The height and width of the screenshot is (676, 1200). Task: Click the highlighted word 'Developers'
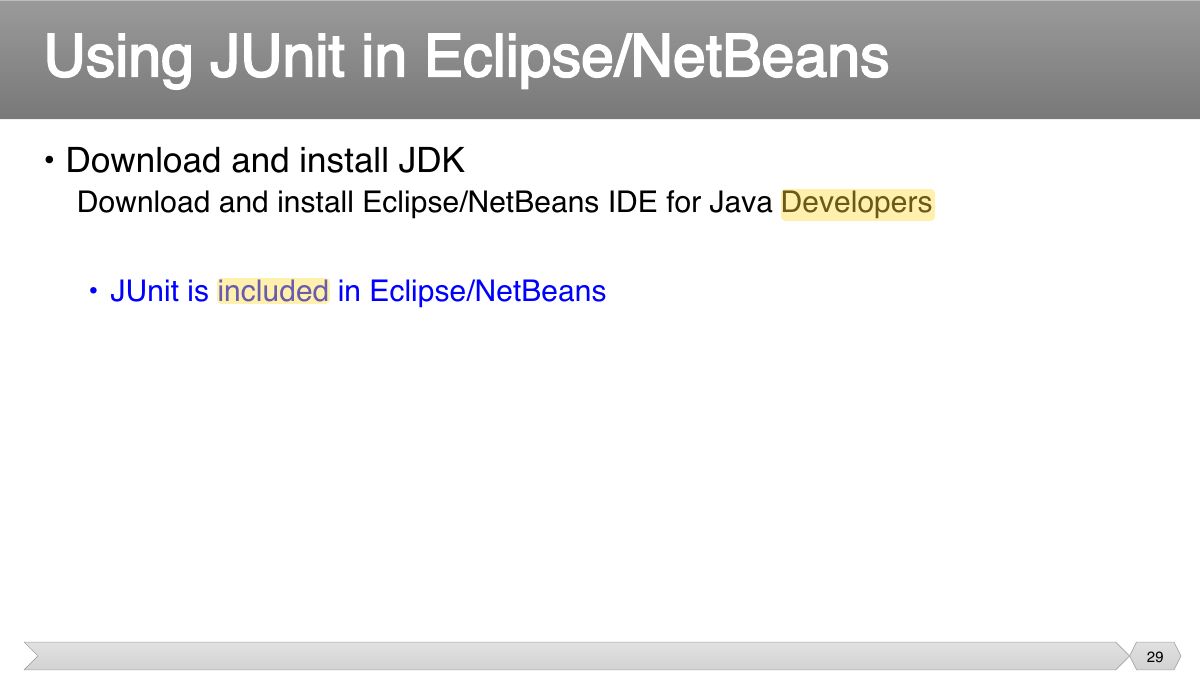pyautogui.click(x=857, y=203)
